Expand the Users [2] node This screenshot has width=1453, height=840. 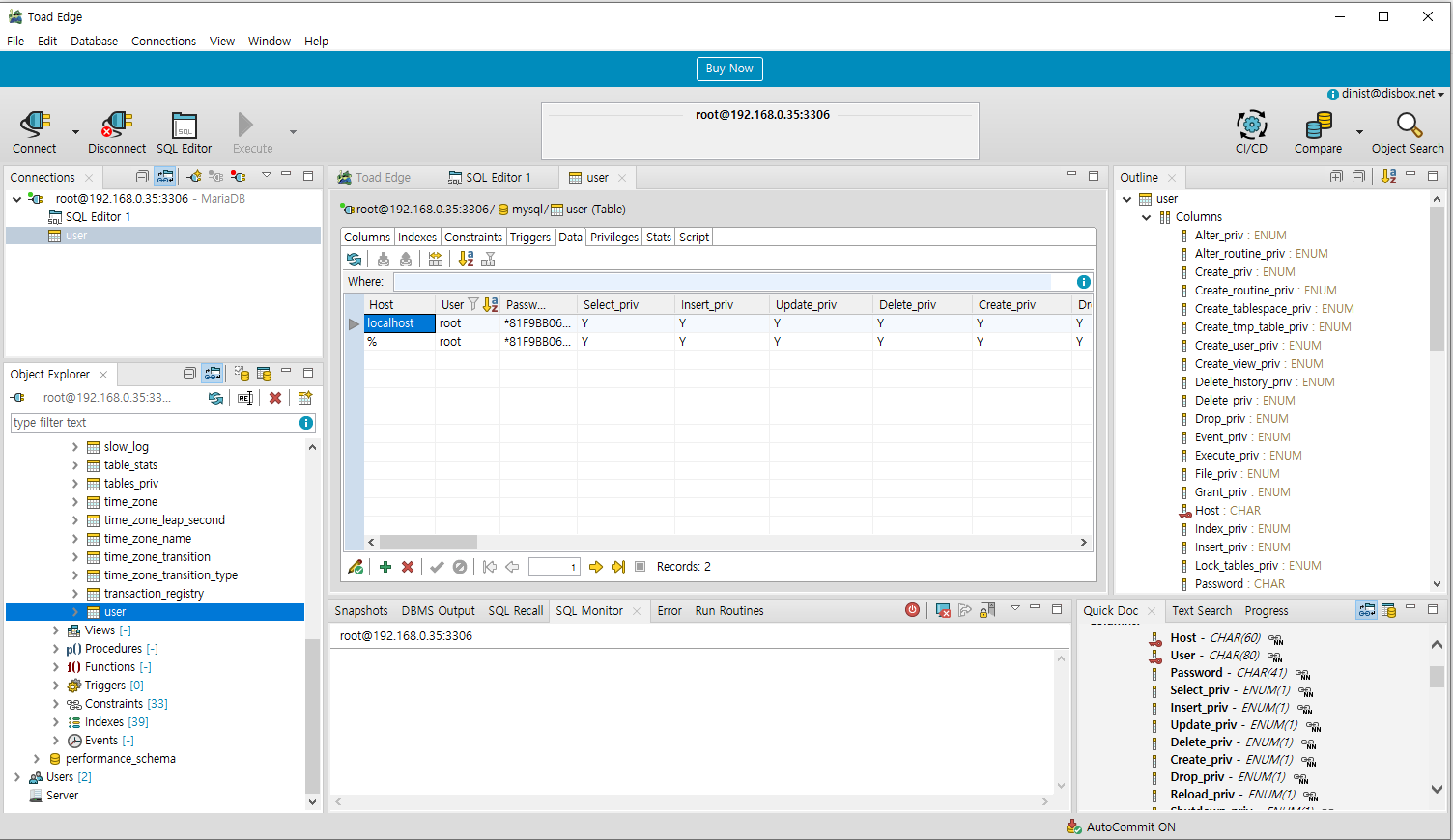point(16,777)
